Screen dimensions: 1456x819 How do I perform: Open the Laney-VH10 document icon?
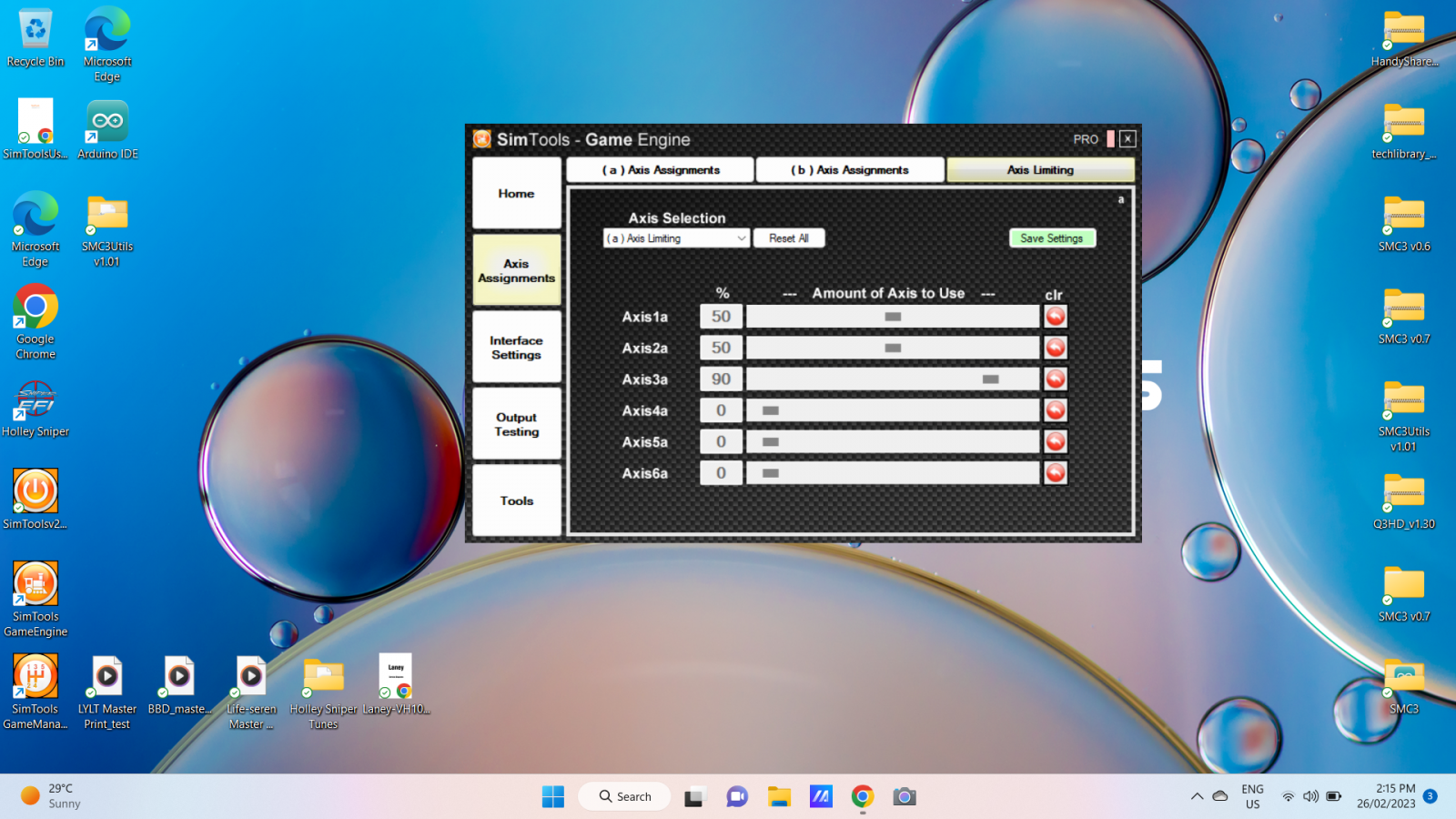[396, 685]
